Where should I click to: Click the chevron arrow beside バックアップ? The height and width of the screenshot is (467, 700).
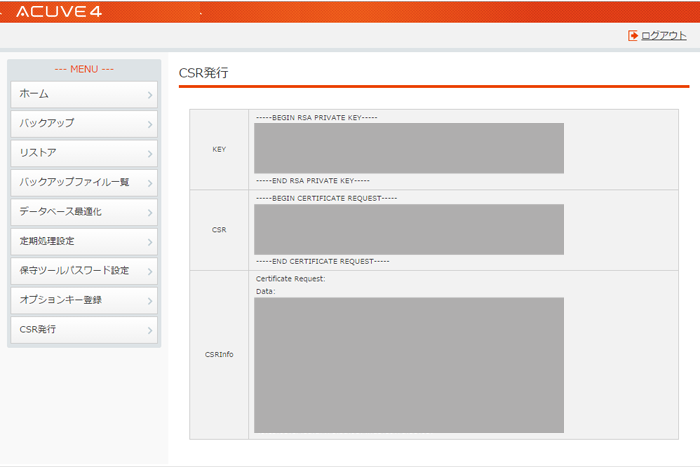click(x=150, y=125)
